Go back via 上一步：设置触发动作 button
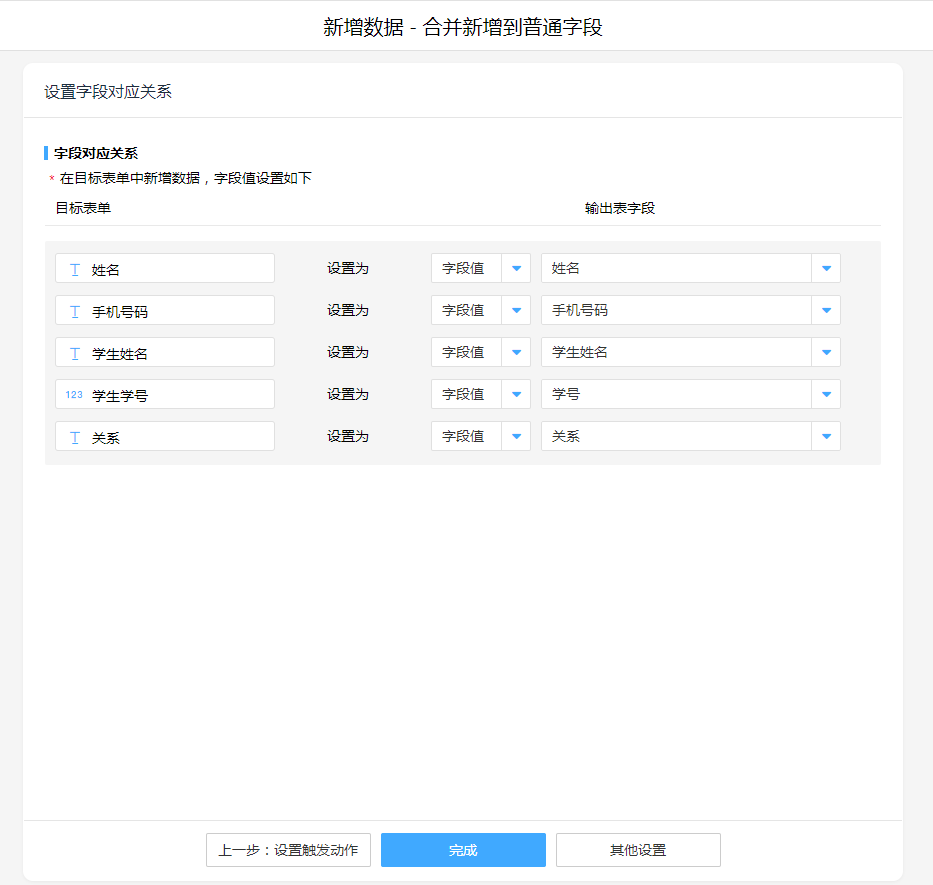 (x=288, y=850)
